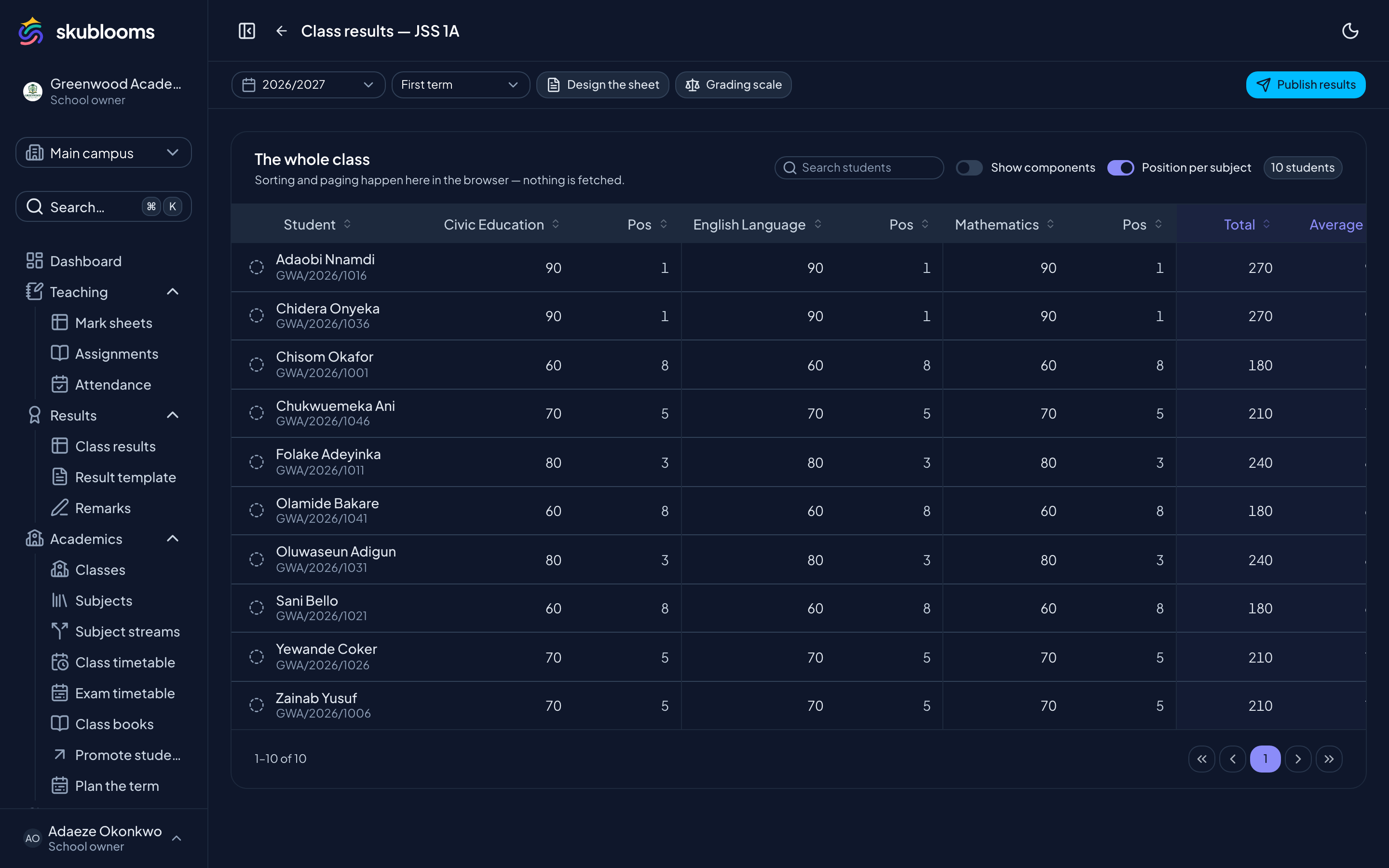Toggle Position per subject switch

click(x=1120, y=168)
